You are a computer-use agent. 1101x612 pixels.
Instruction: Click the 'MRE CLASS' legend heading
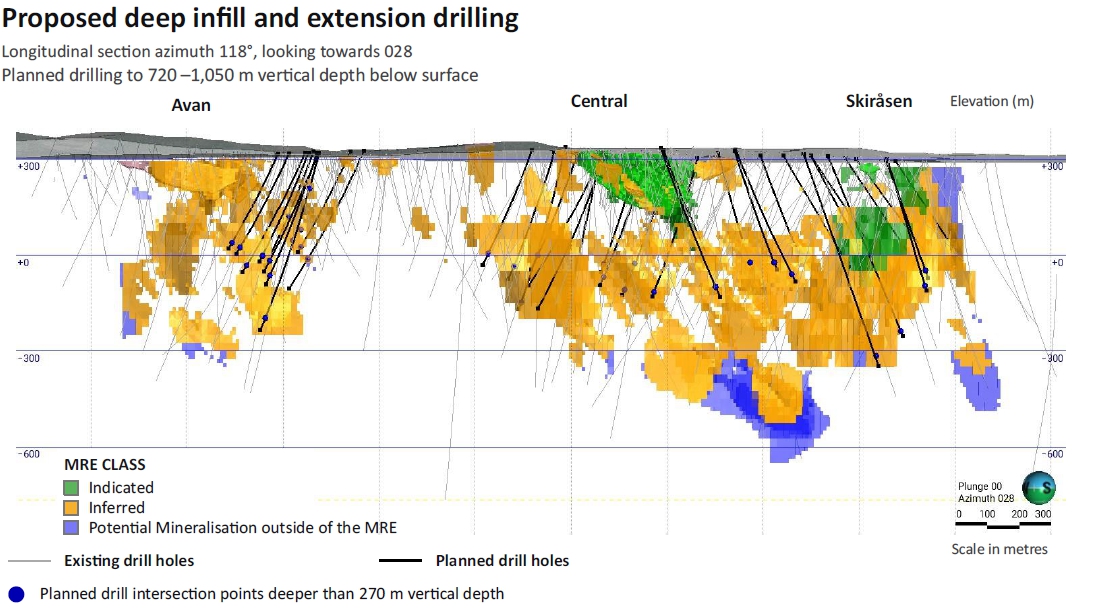pyautogui.click(x=105, y=465)
